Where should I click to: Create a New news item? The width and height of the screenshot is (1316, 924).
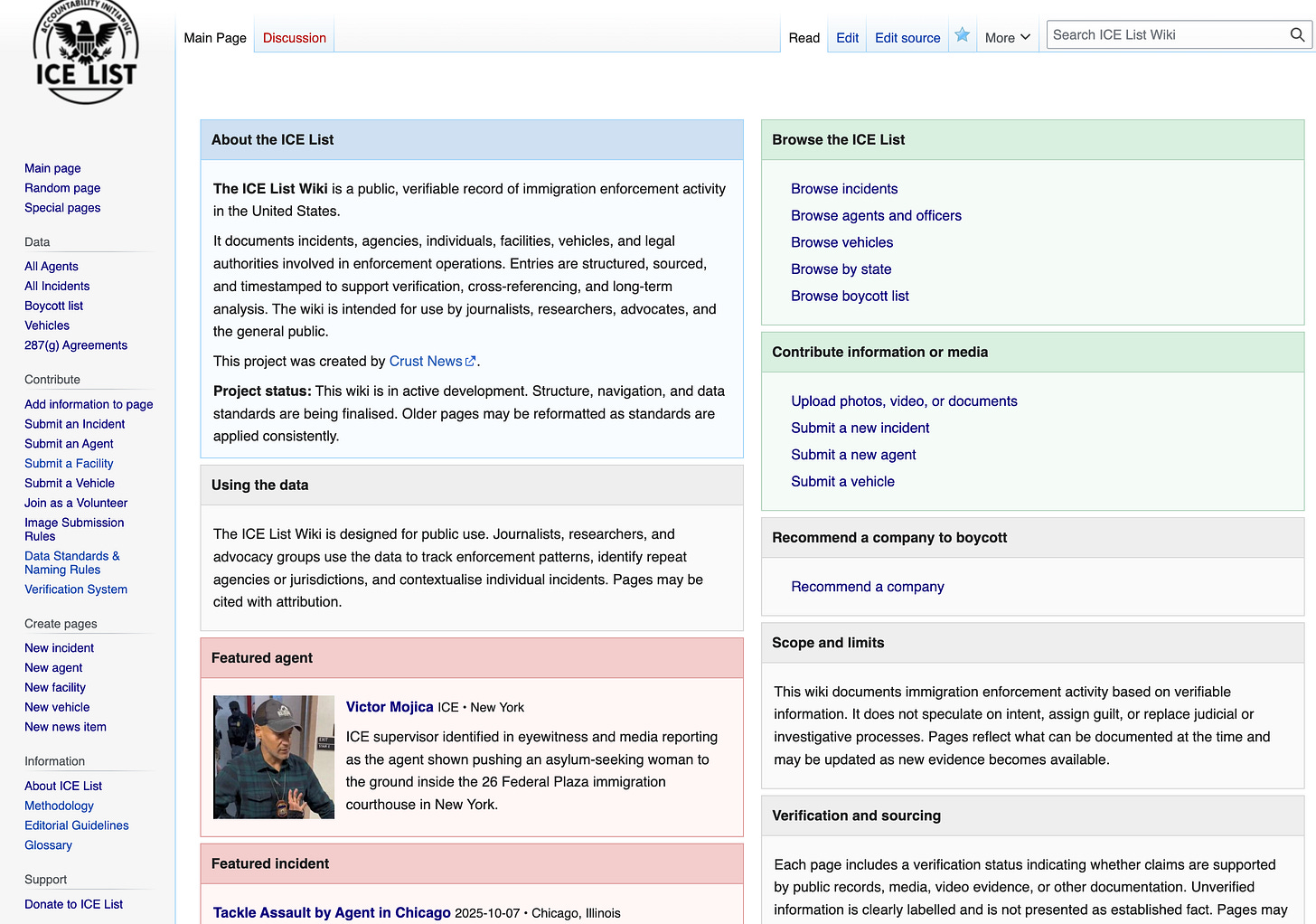(x=65, y=727)
